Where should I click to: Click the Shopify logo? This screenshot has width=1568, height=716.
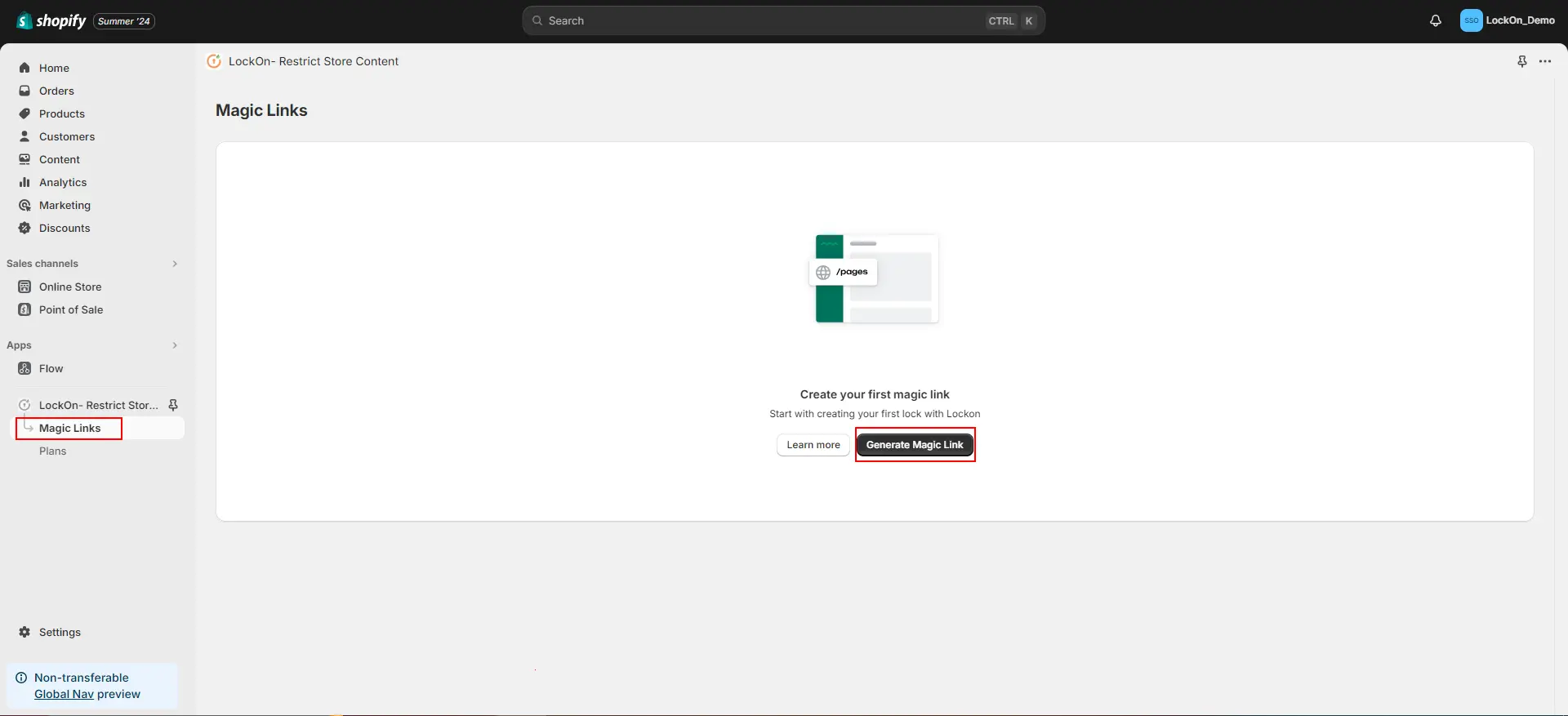[51, 20]
